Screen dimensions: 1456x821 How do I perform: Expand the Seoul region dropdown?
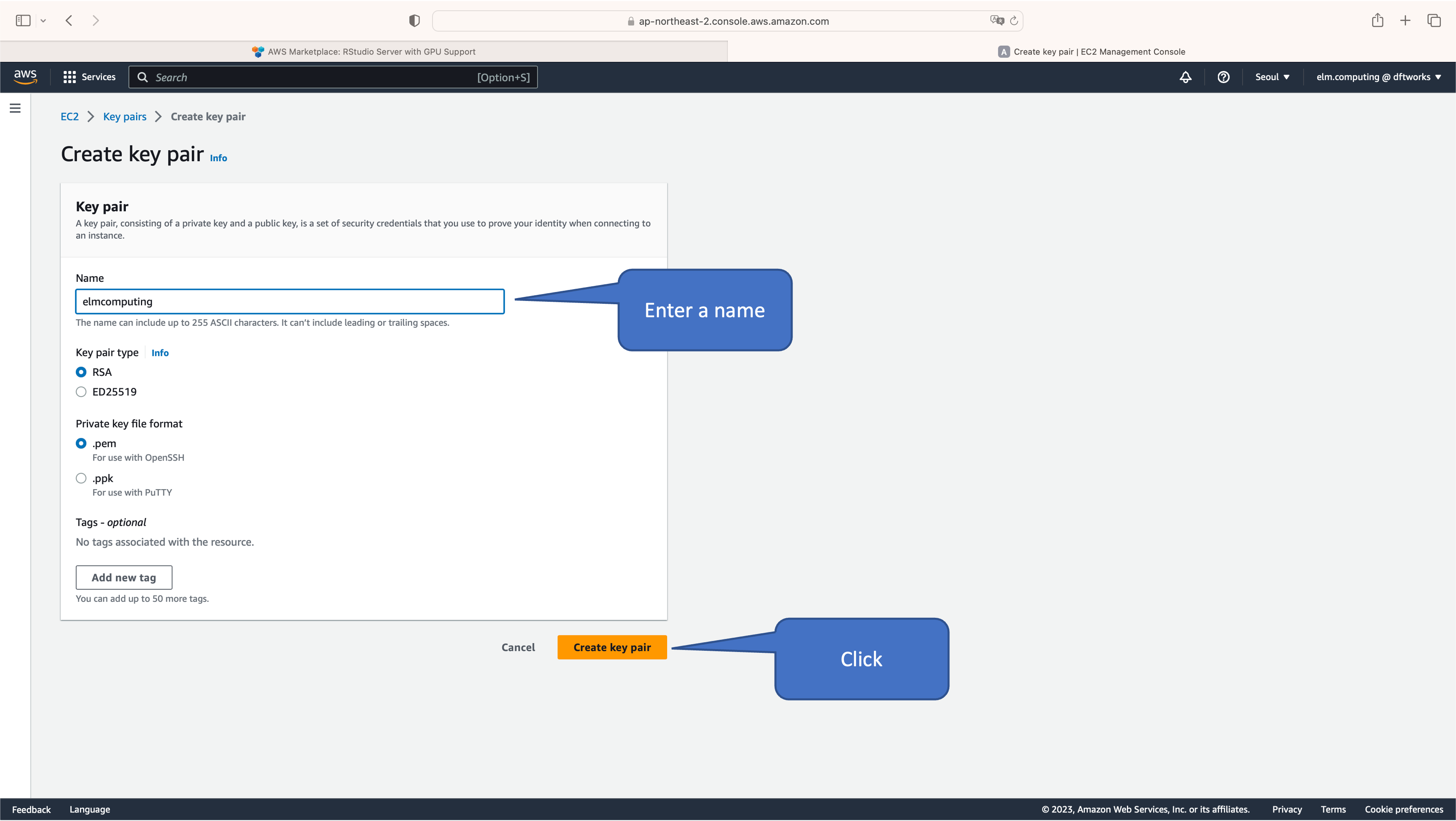1272,77
